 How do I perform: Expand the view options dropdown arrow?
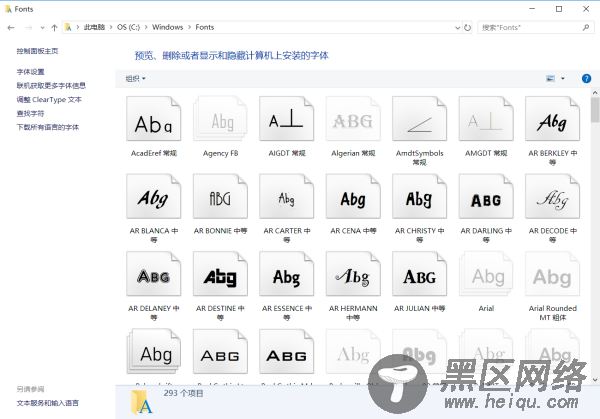click(x=562, y=78)
